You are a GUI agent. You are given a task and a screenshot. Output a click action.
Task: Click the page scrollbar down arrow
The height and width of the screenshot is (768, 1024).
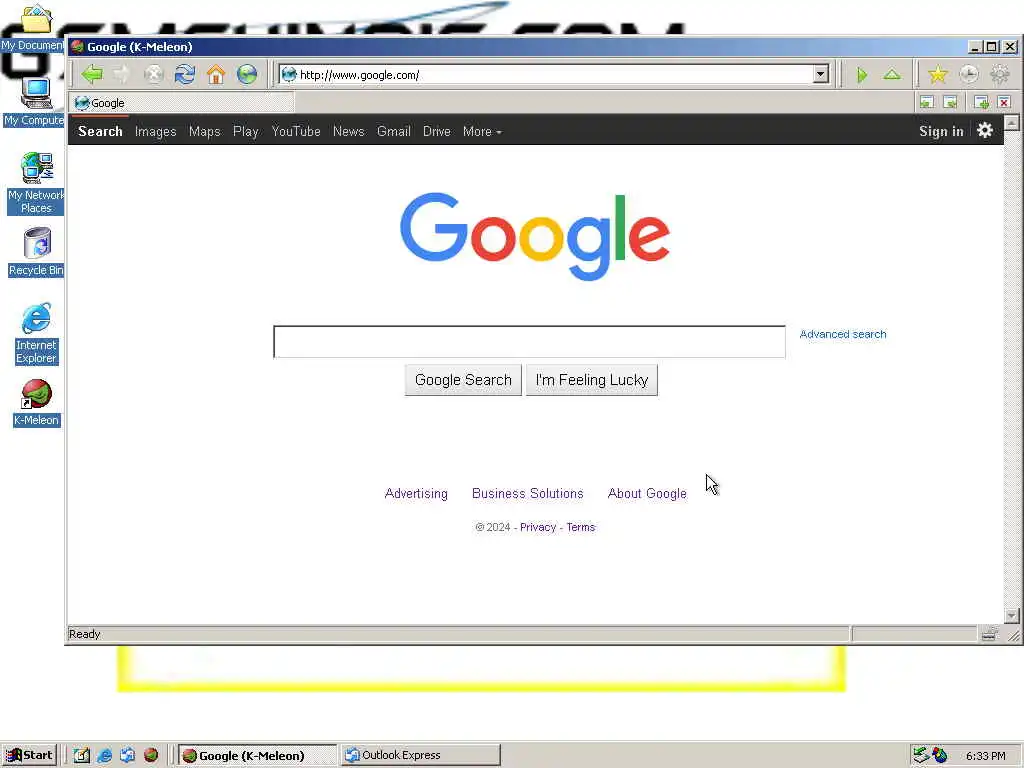[x=1012, y=615]
